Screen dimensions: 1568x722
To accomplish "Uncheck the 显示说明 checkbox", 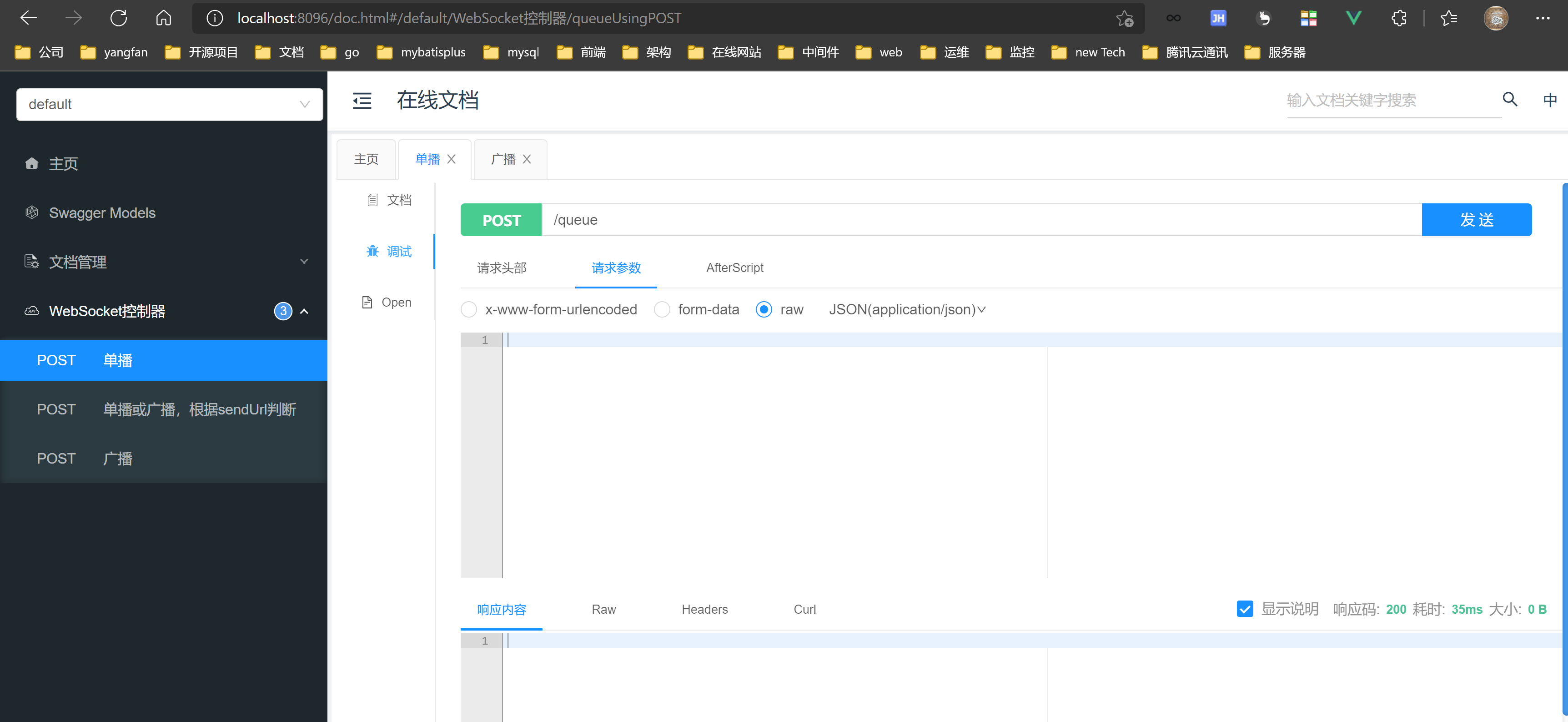I will tap(1245, 609).
